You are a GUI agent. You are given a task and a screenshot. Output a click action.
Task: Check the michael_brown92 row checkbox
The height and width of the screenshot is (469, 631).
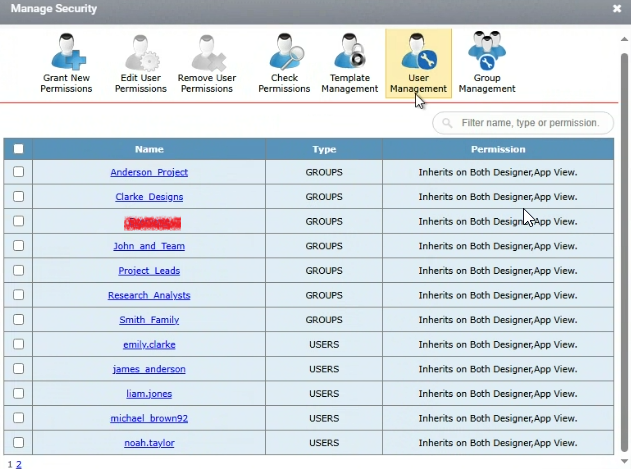18,418
